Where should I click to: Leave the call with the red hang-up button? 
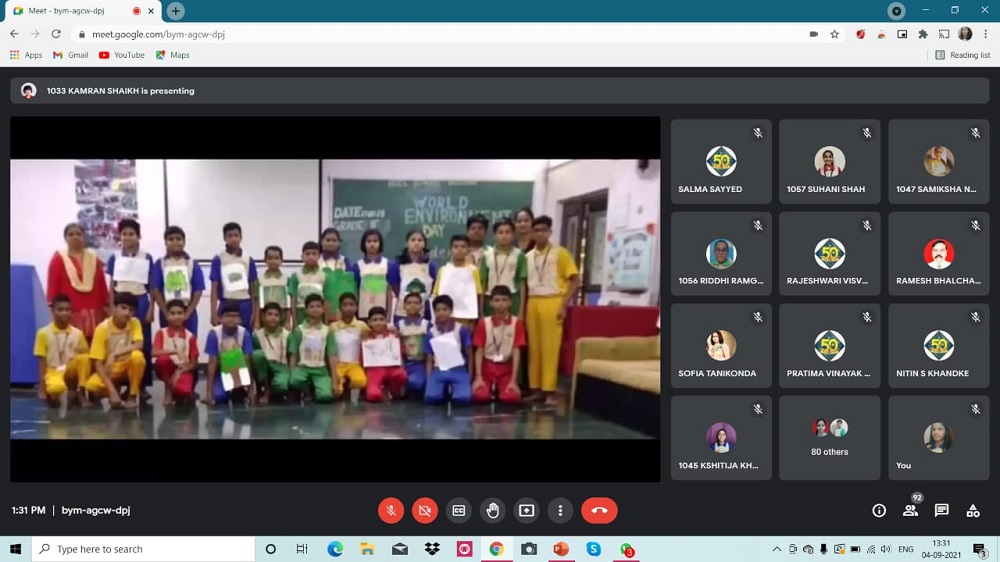(x=599, y=510)
